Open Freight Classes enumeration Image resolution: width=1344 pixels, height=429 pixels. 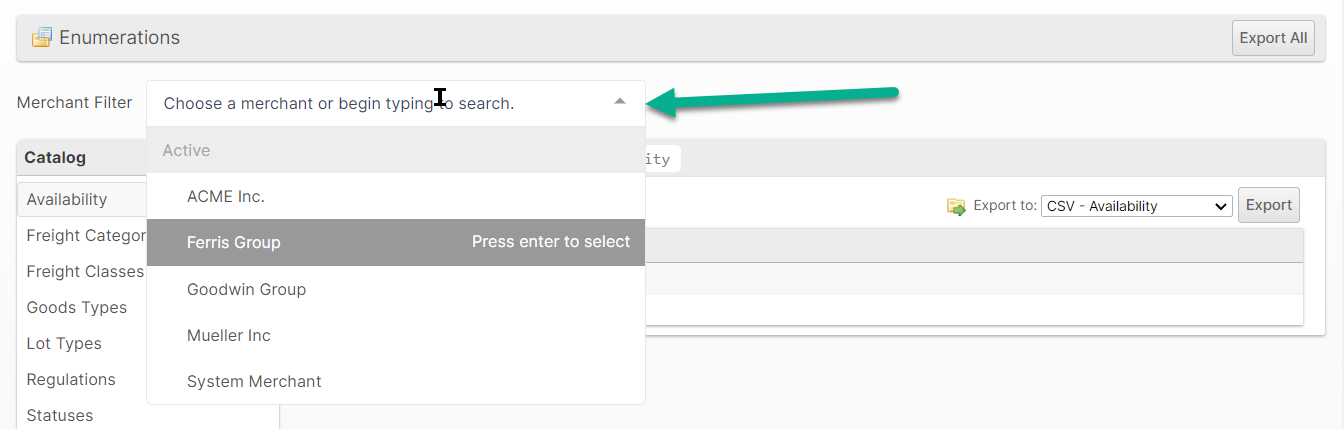tap(85, 272)
